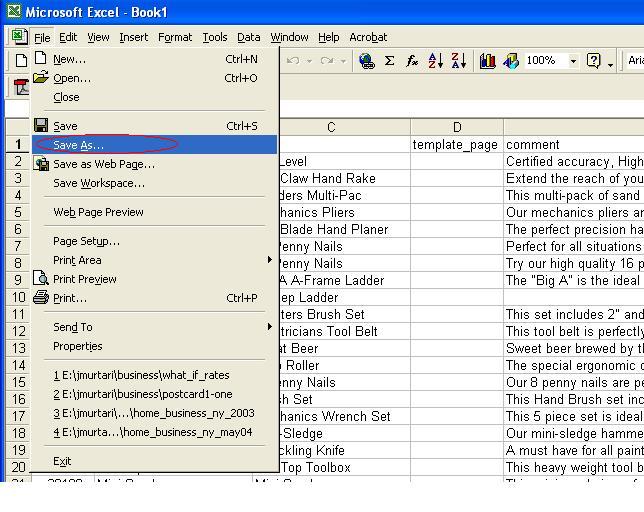Choose Close in the File menu
Viewport: 644px width, 512px height.
(155, 97)
